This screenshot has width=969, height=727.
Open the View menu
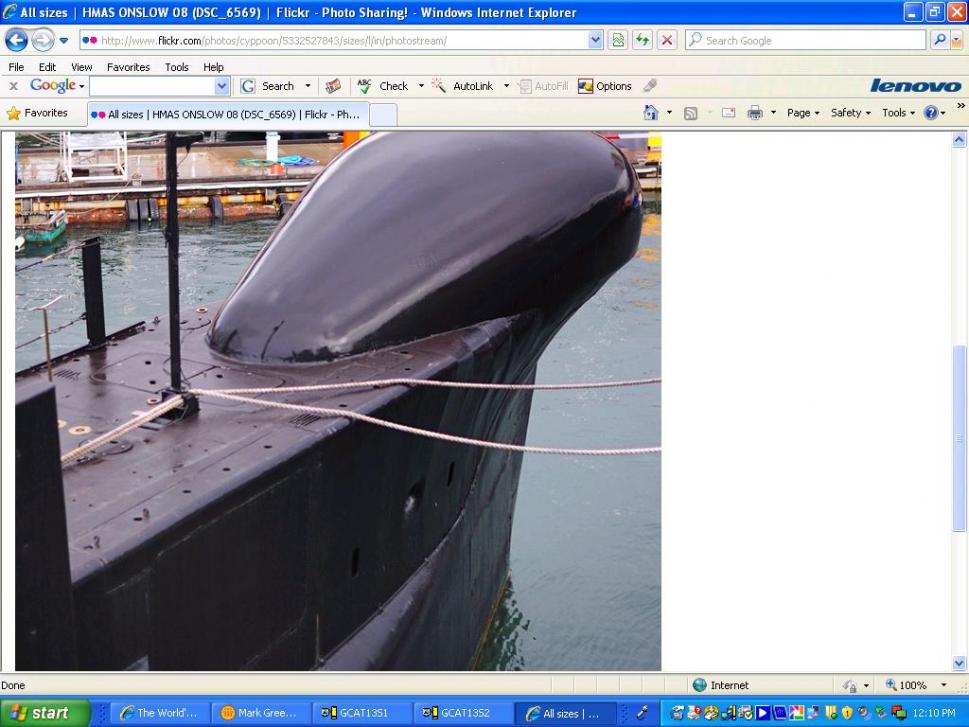(x=81, y=67)
